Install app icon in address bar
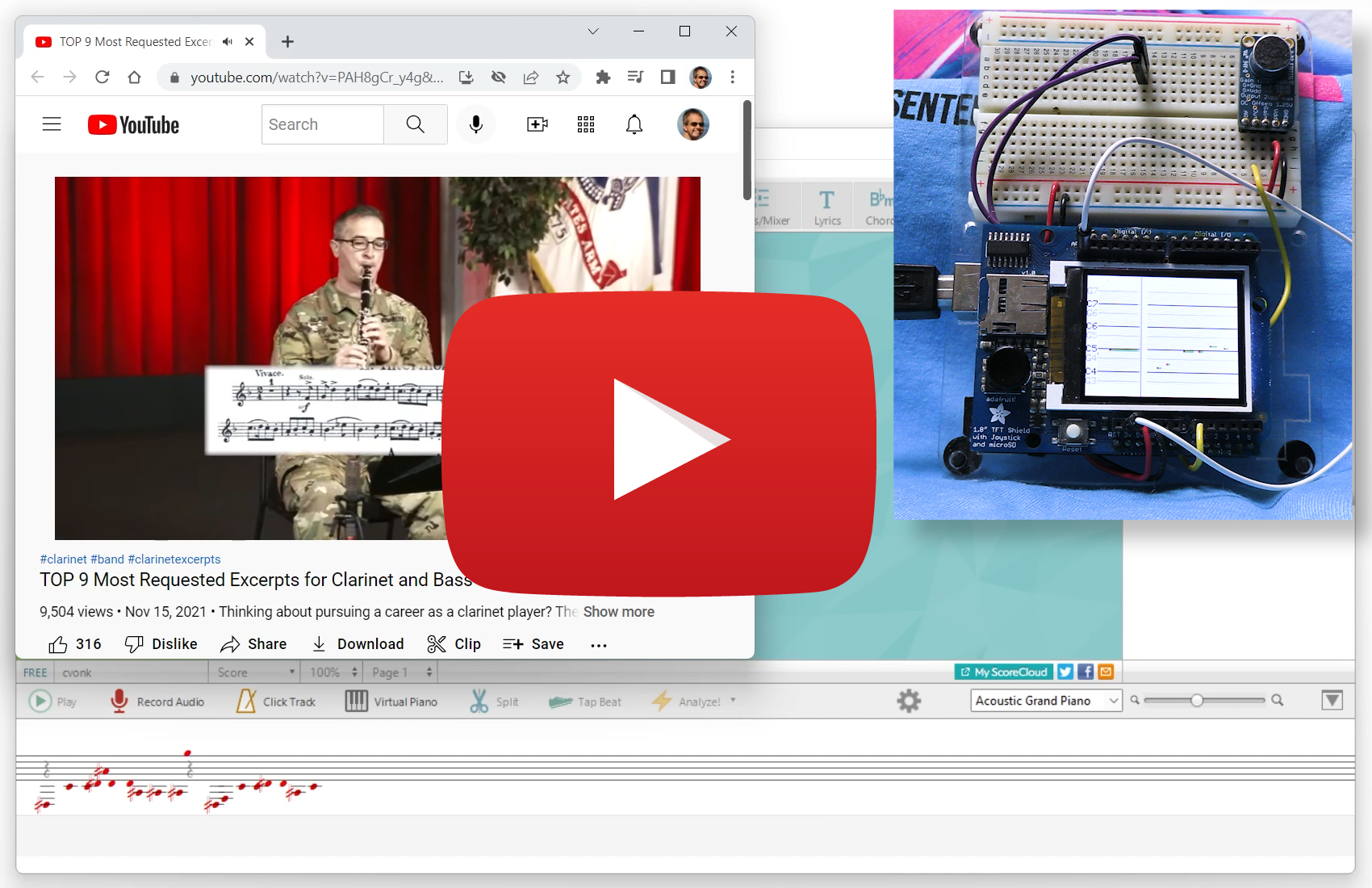The width and height of the screenshot is (1372, 888). click(466, 77)
